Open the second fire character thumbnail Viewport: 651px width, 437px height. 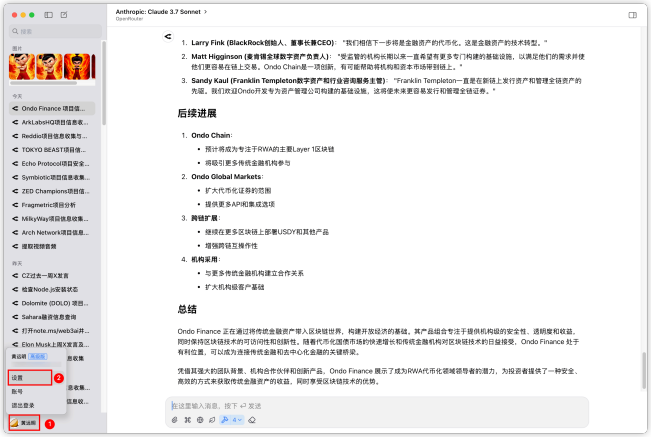pos(49,66)
